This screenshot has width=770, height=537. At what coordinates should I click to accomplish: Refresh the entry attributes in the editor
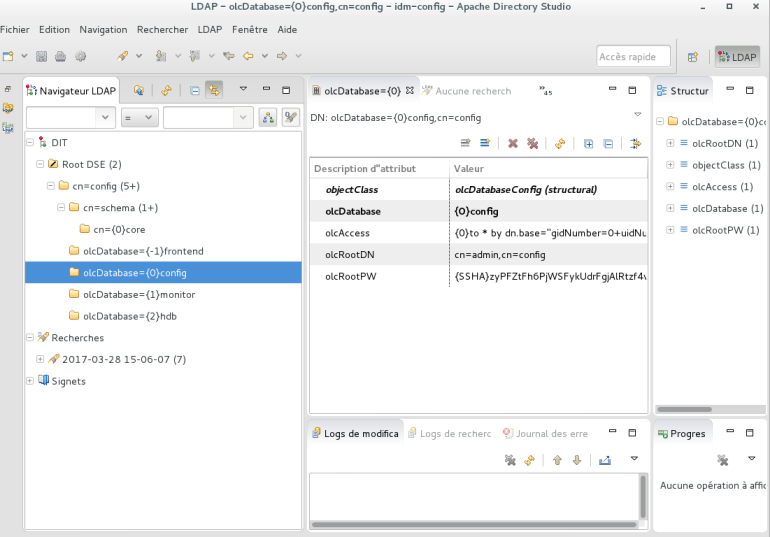click(560, 144)
